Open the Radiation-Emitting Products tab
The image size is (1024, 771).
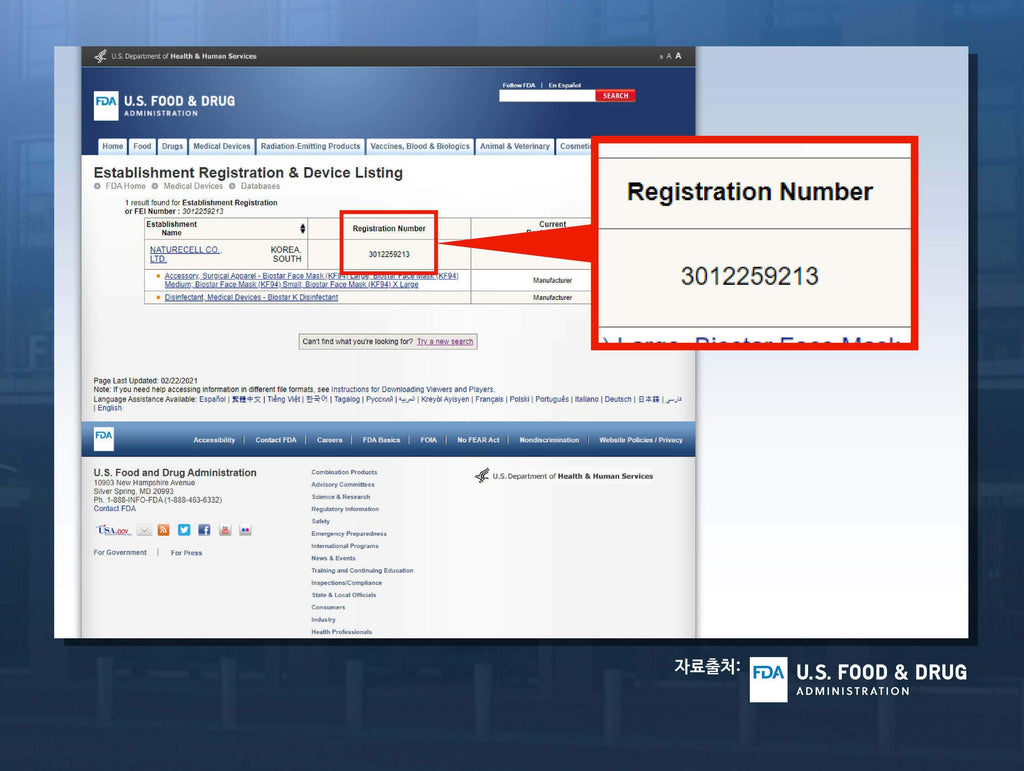[310, 146]
